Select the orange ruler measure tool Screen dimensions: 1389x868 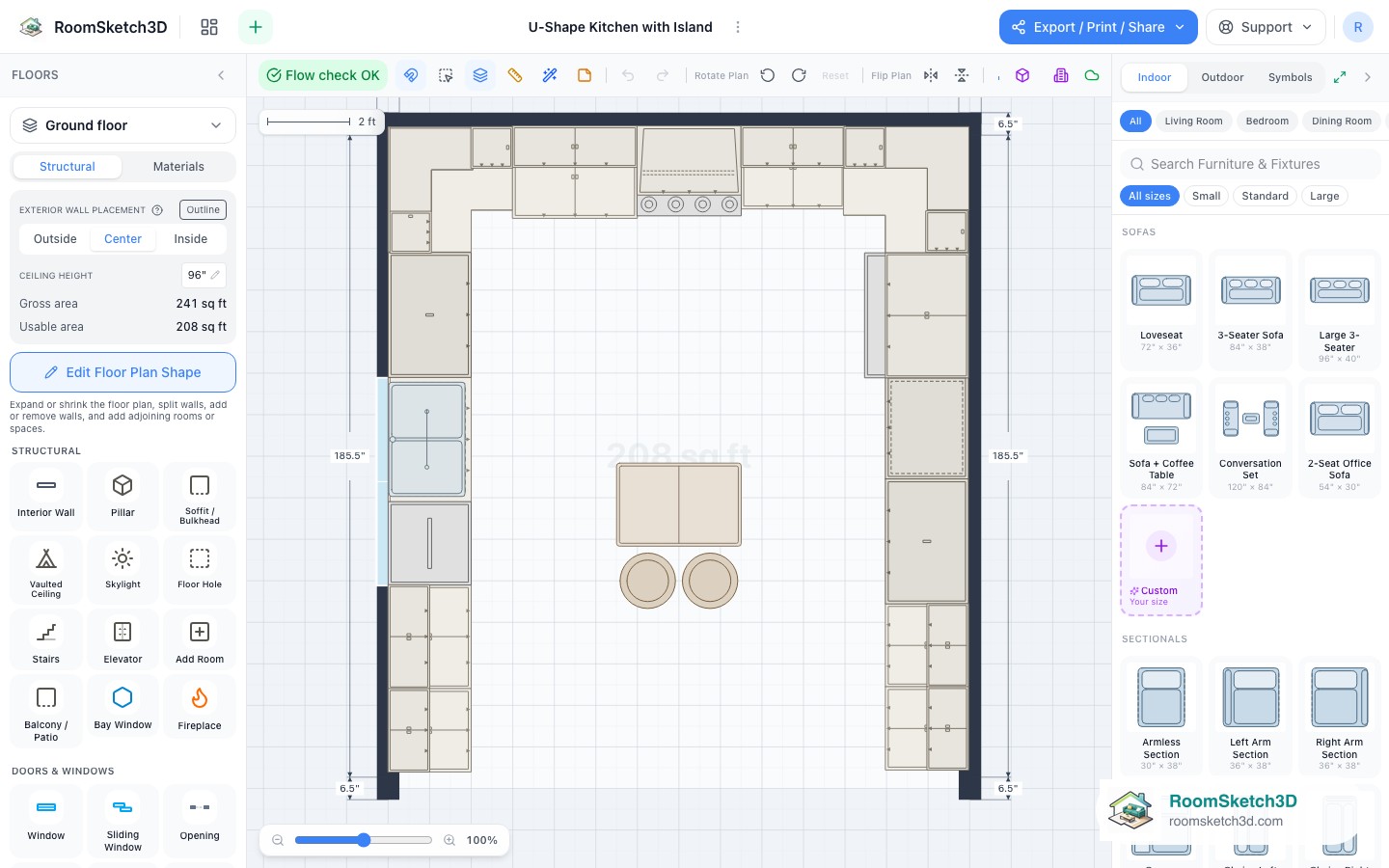click(515, 75)
